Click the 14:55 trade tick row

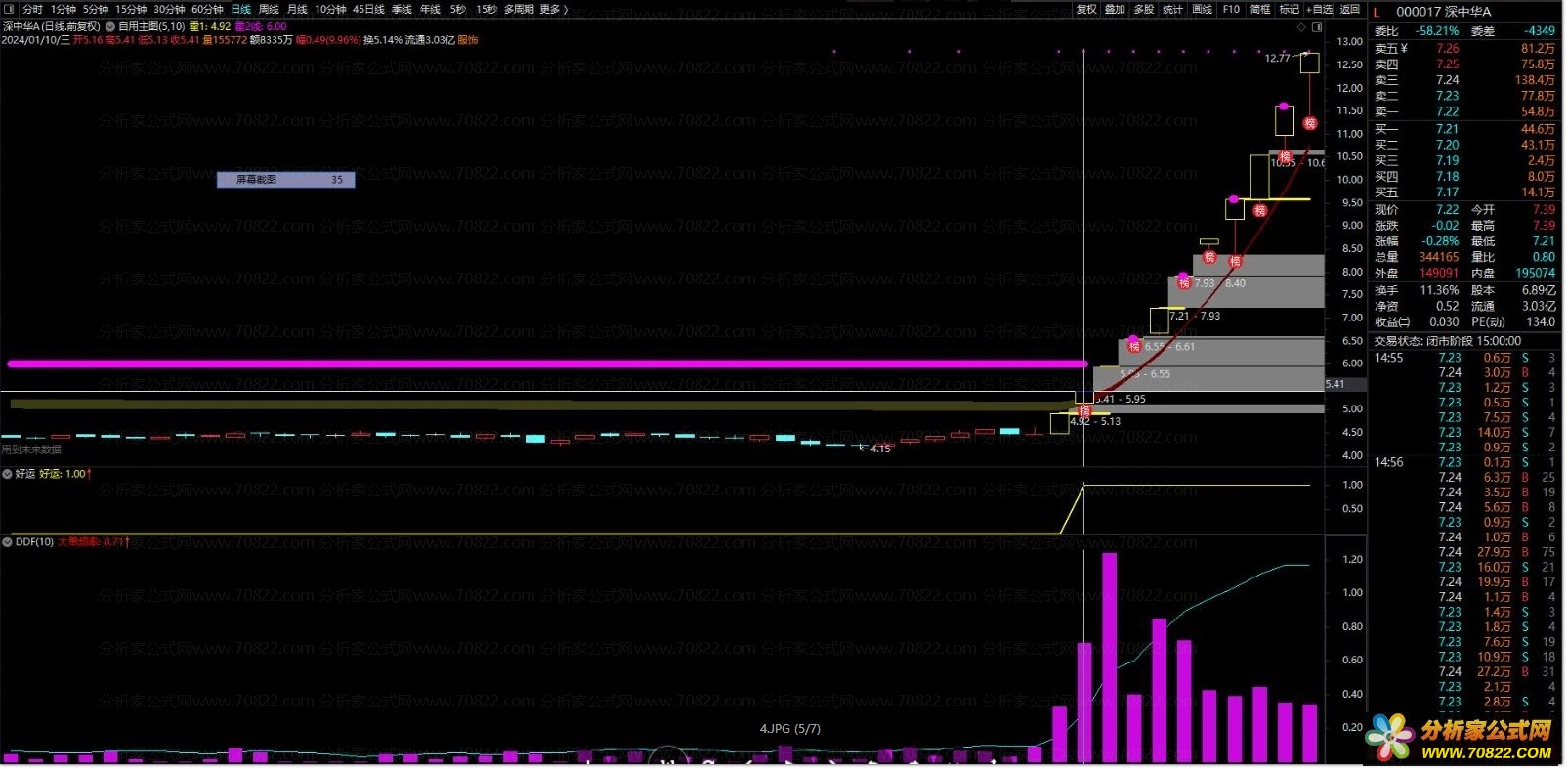coord(1464,358)
